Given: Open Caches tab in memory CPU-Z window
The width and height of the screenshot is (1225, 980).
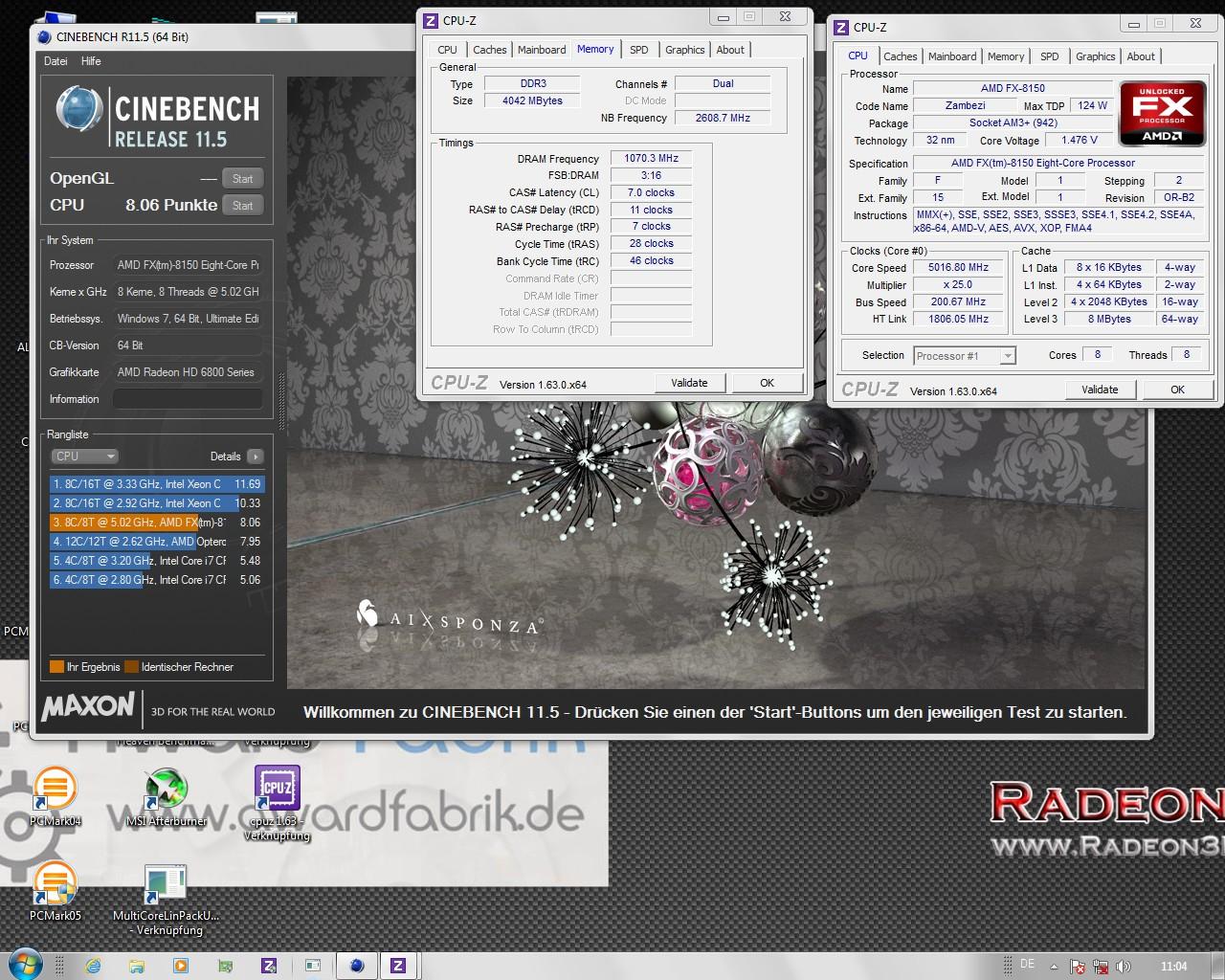Looking at the screenshot, I should [x=490, y=50].
